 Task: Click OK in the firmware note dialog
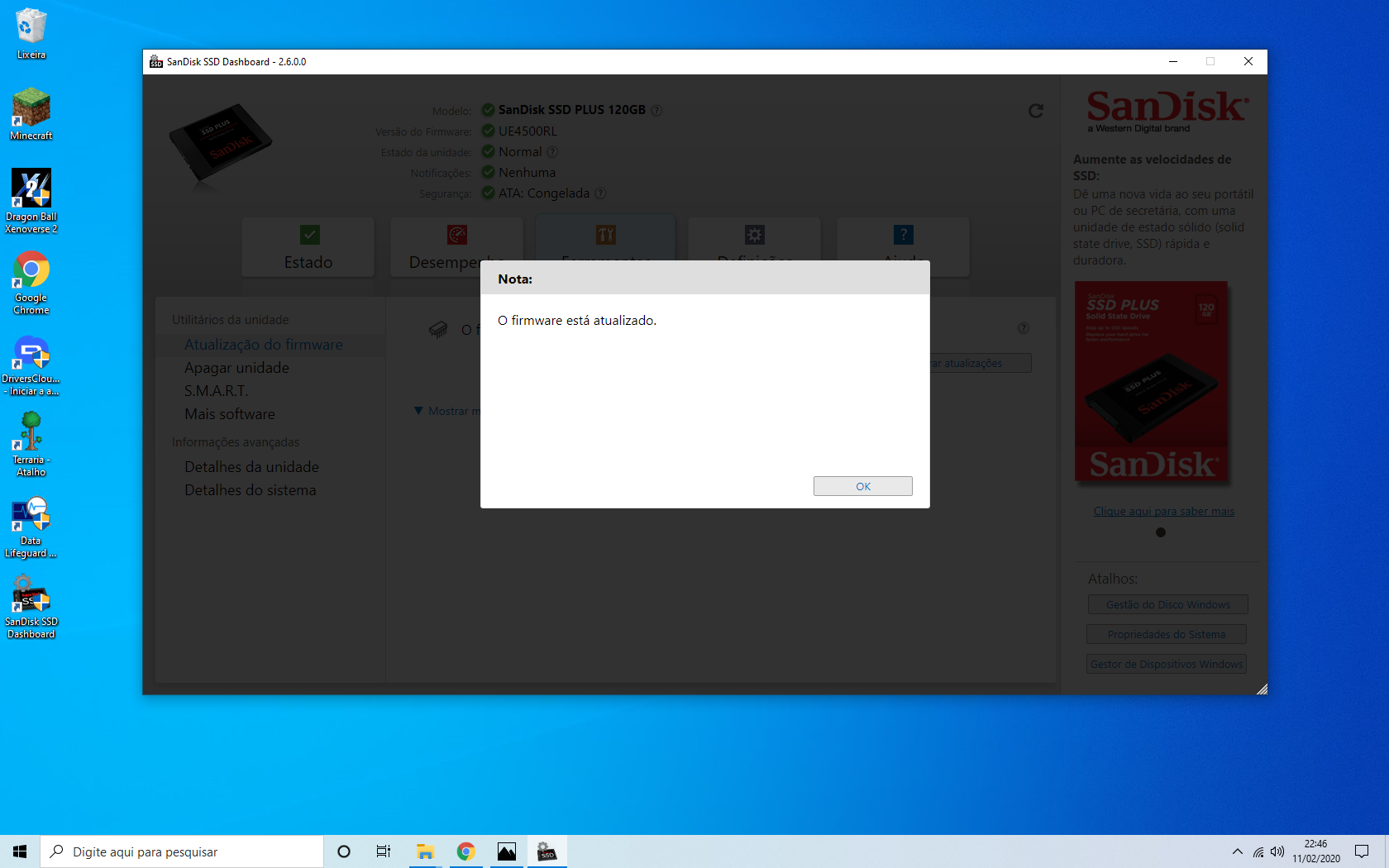(x=862, y=486)
